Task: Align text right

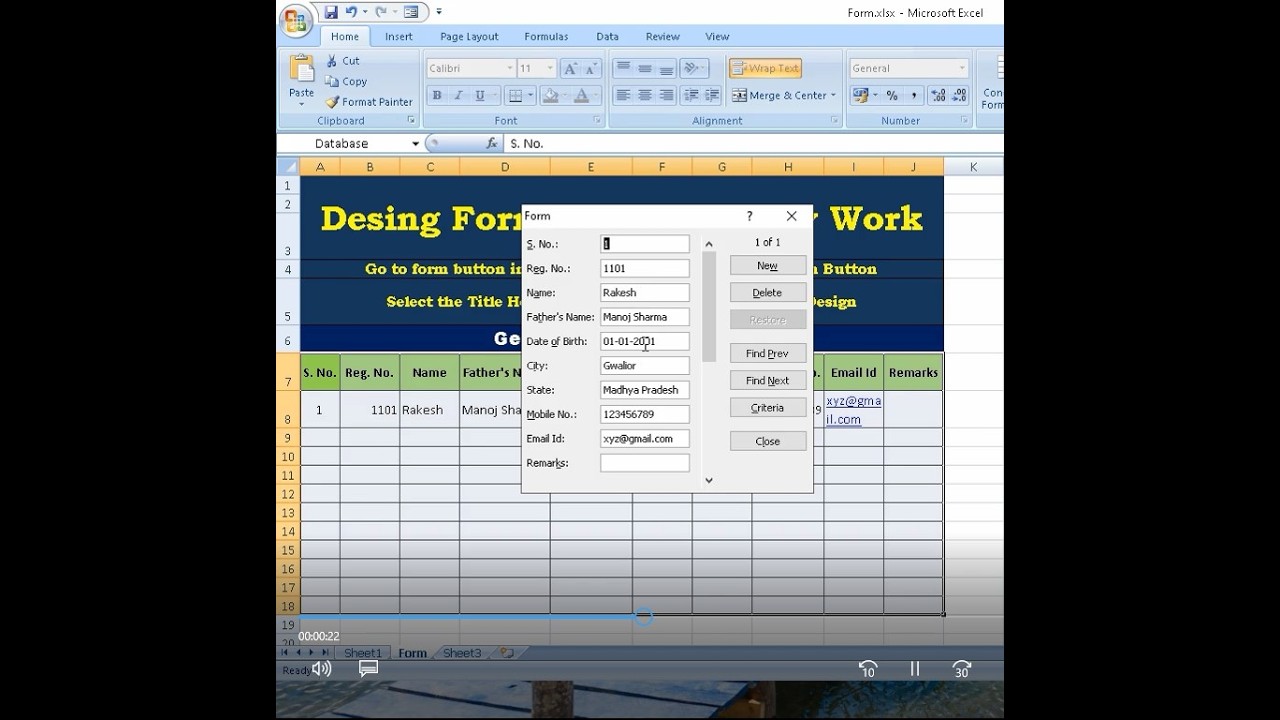Action: pyautogui.click(x=667, y=96)
